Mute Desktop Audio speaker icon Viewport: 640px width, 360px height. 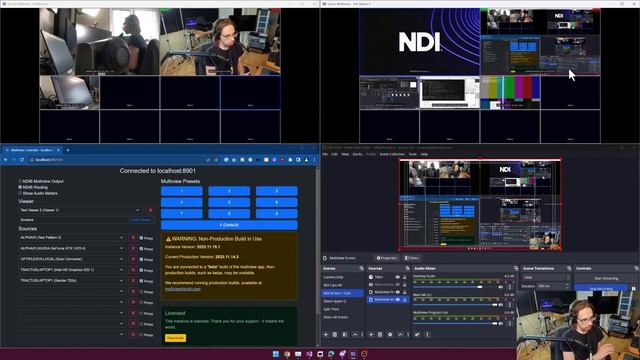pyautogui.click(x=501, y=287)
